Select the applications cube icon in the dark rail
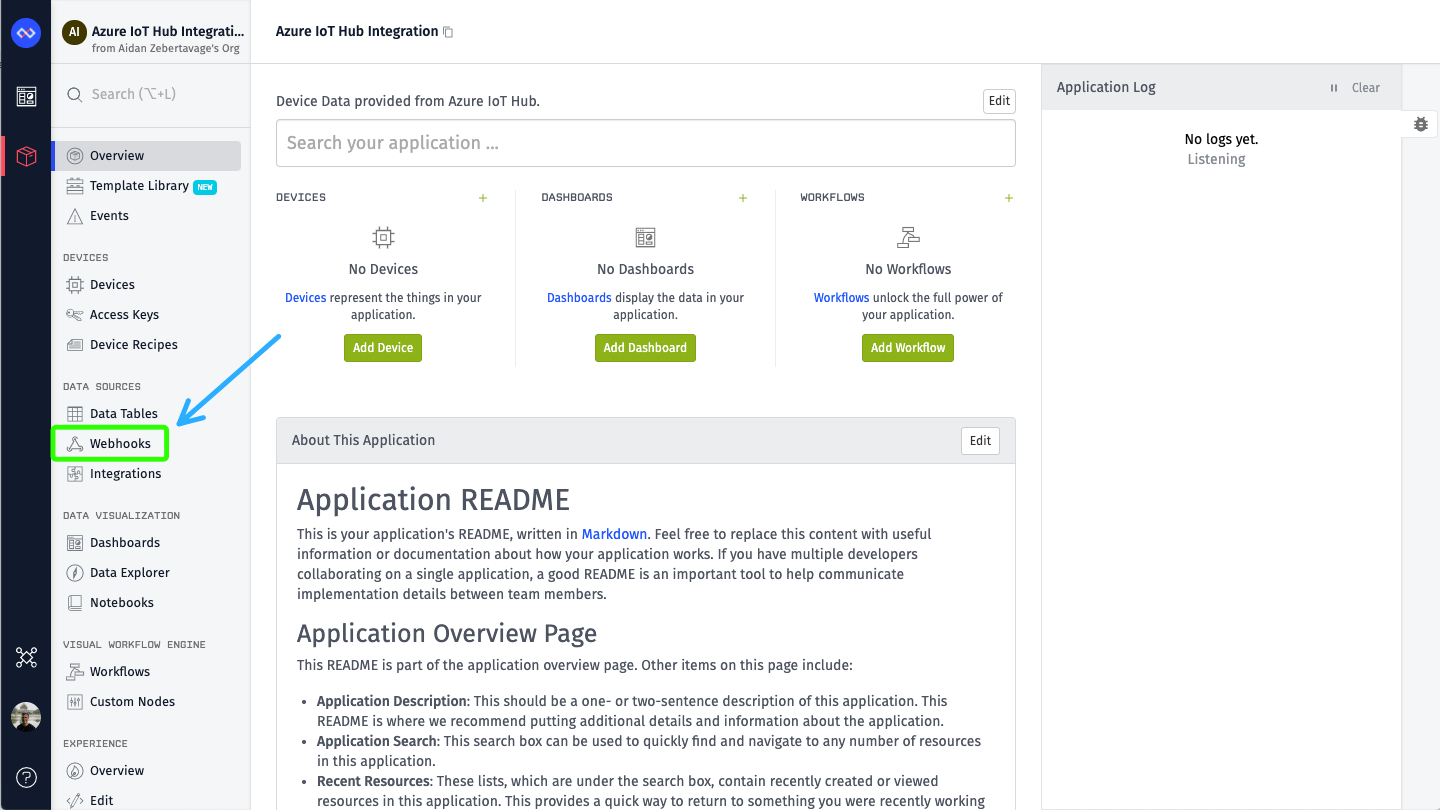Image resolution: width=1440 pixels, height=810 pixels. click(26, 156)
